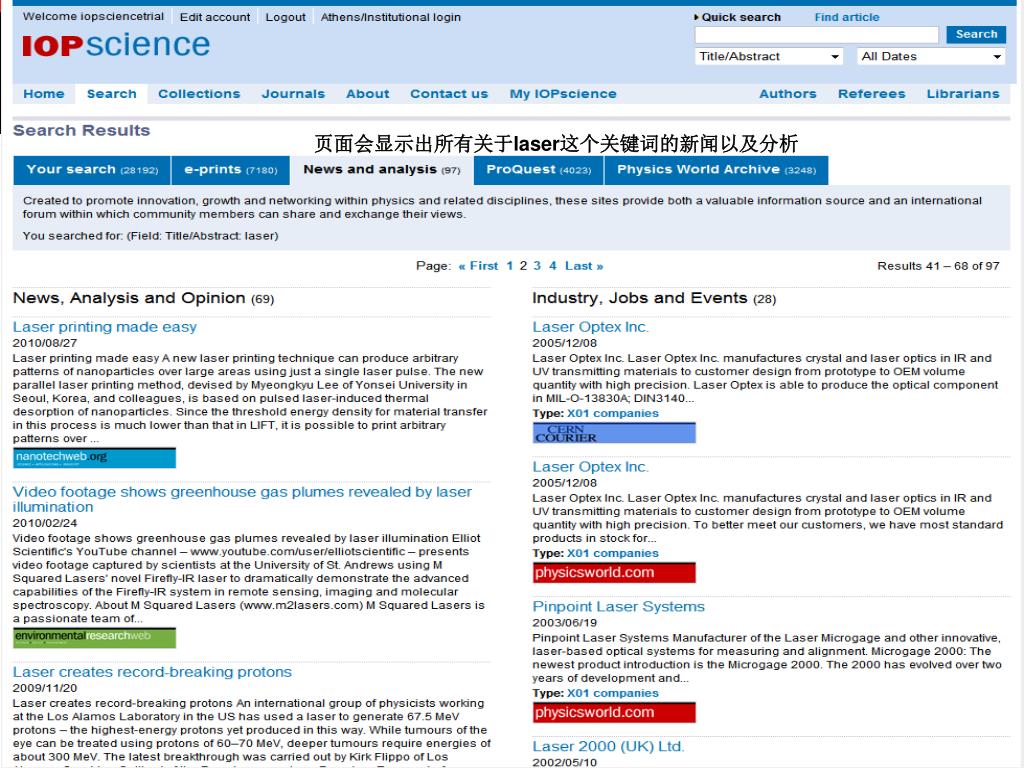Click the date 2010/08/27
1024x768 pixels.
(x=45, y=343)
